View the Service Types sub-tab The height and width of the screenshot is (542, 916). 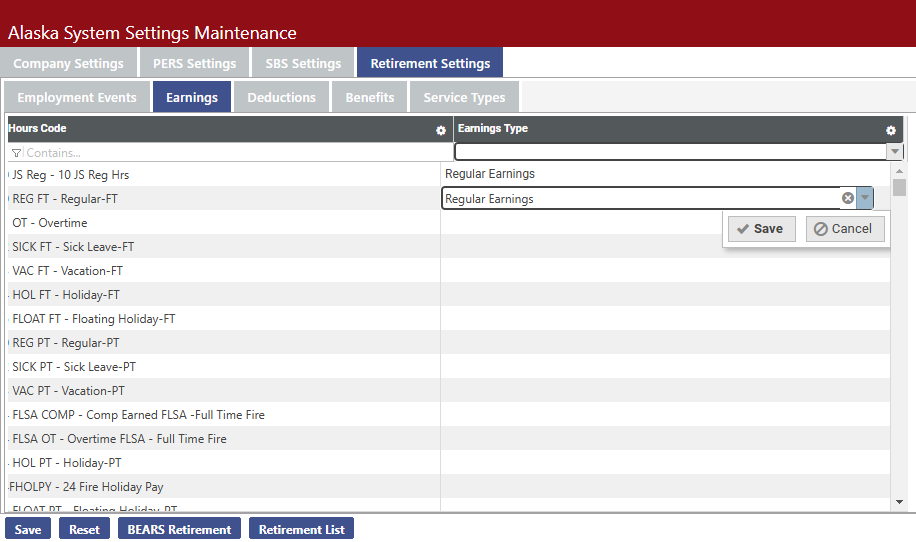pyautogui.click(x=464, y=97)
